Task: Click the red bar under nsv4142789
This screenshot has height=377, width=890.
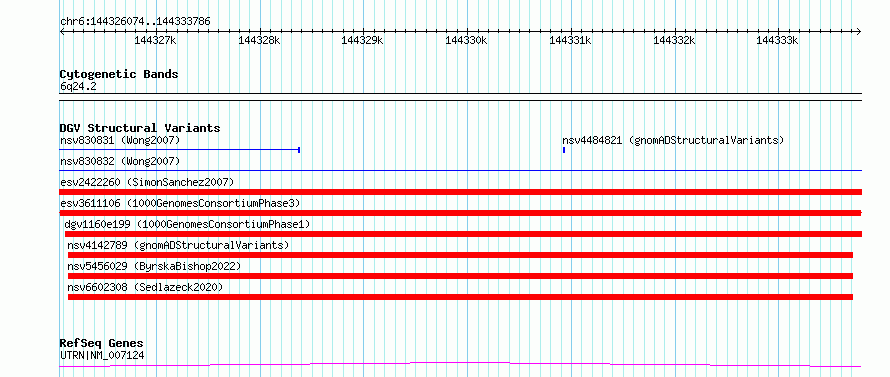Action: (460, 255)
